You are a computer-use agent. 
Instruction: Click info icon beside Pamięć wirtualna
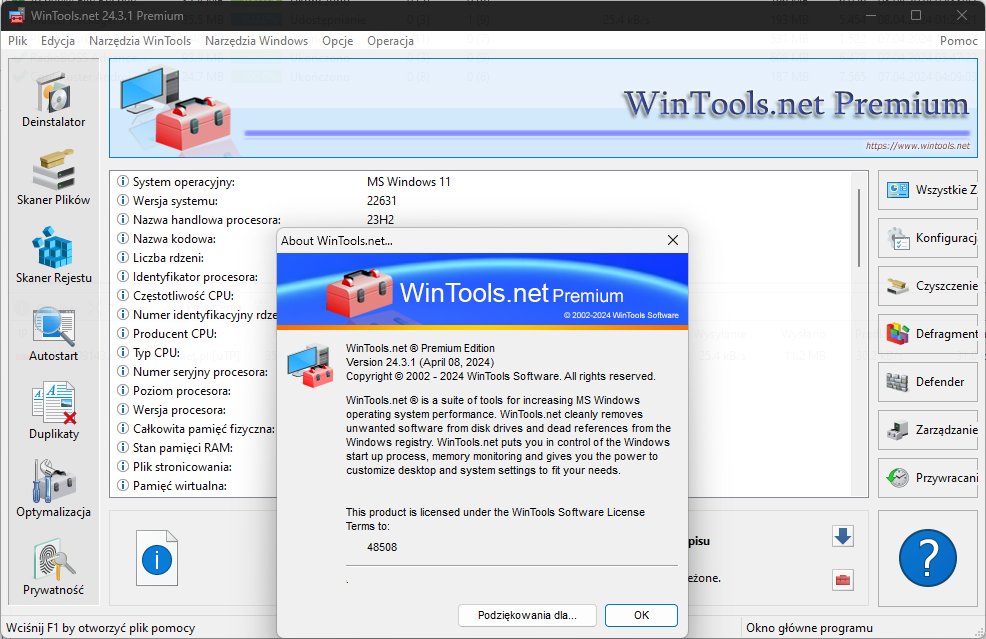[x=123, y=485]
